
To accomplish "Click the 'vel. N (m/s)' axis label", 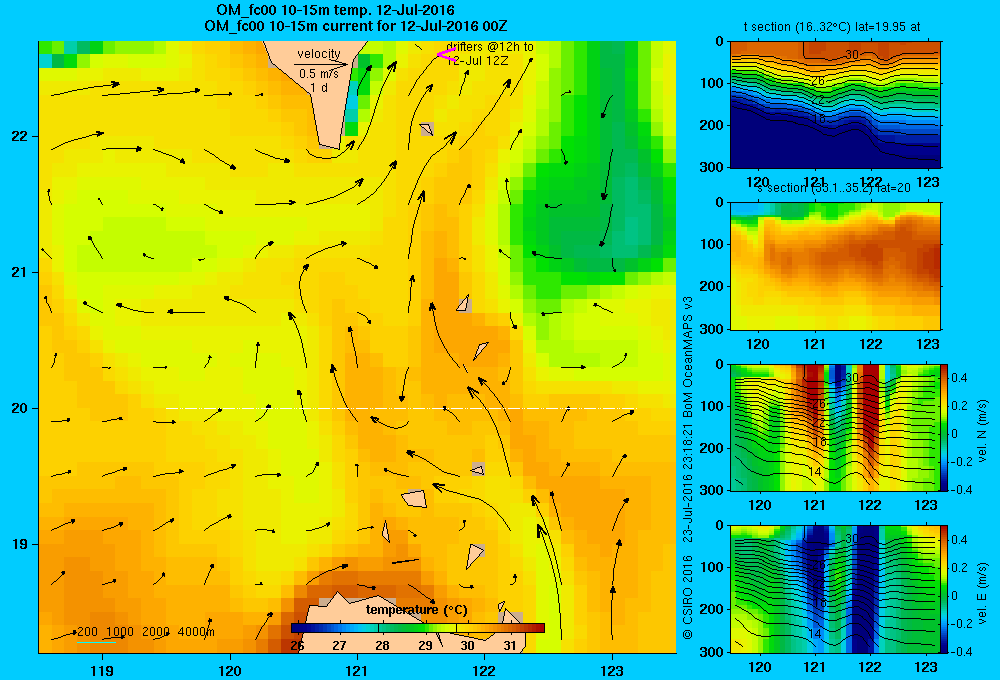I will 983,431.
